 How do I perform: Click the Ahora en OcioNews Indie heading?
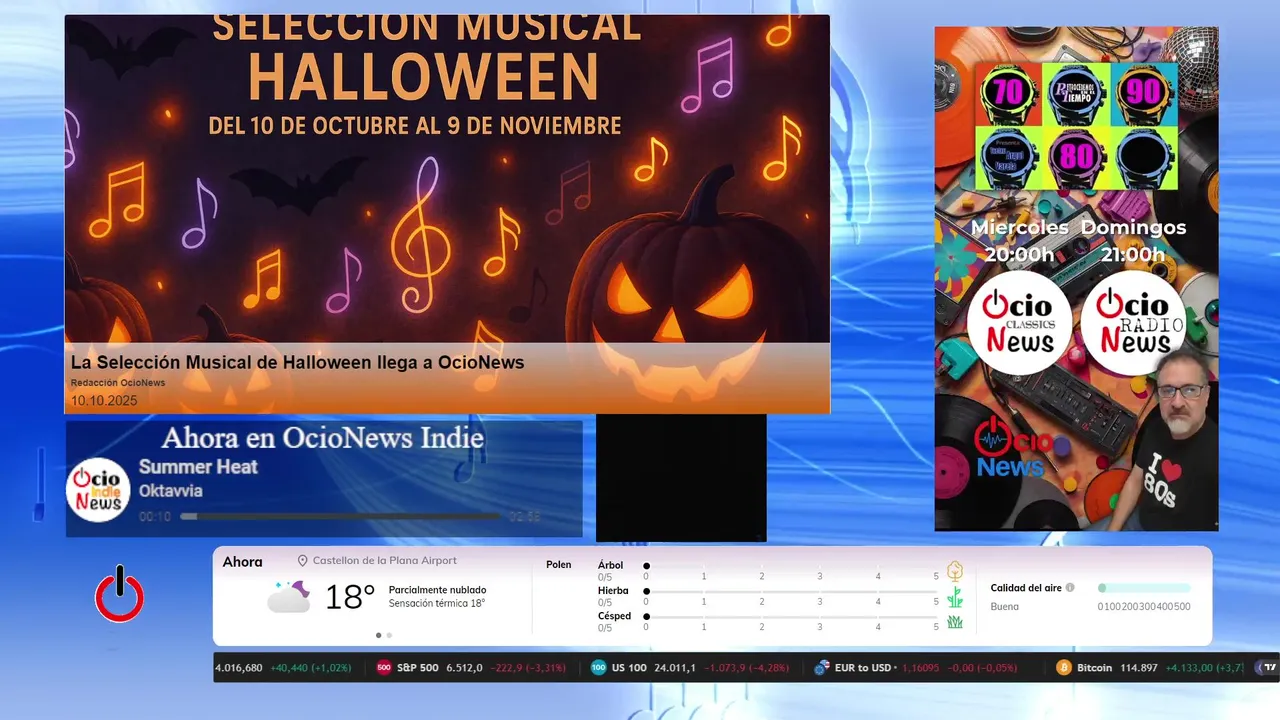pos(323,438)
